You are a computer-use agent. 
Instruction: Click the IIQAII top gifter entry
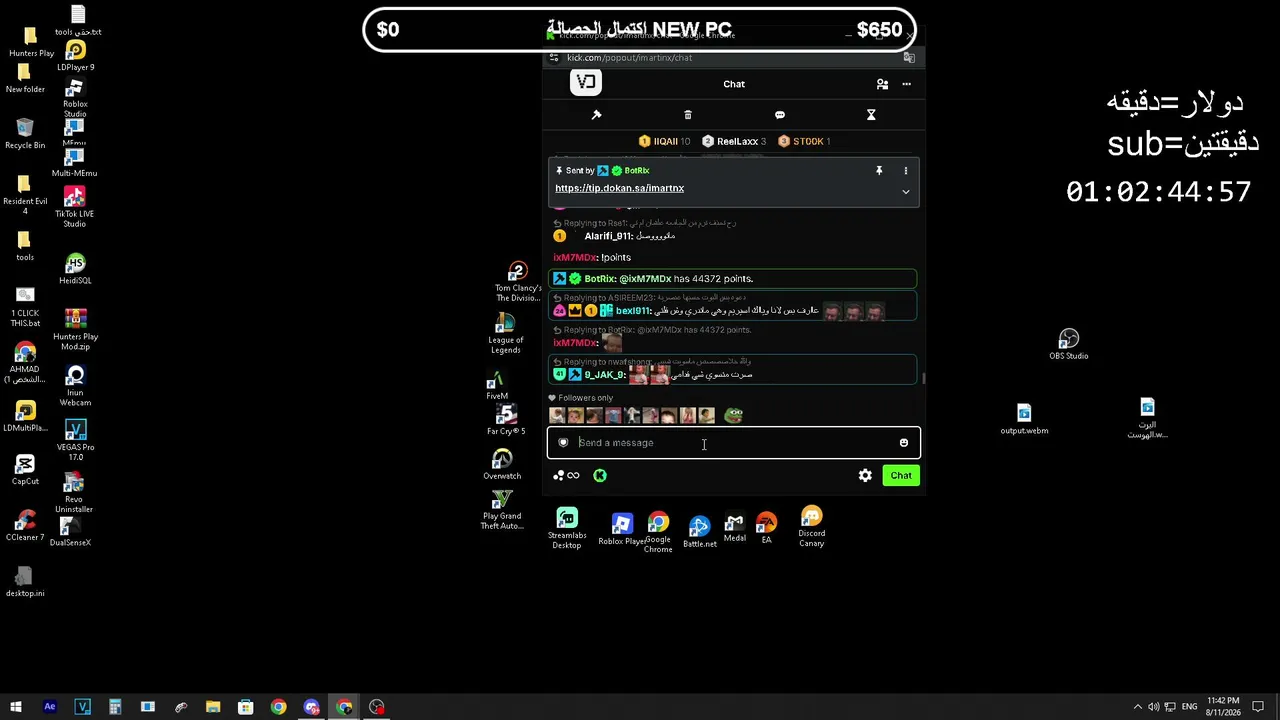pos(664,141)
